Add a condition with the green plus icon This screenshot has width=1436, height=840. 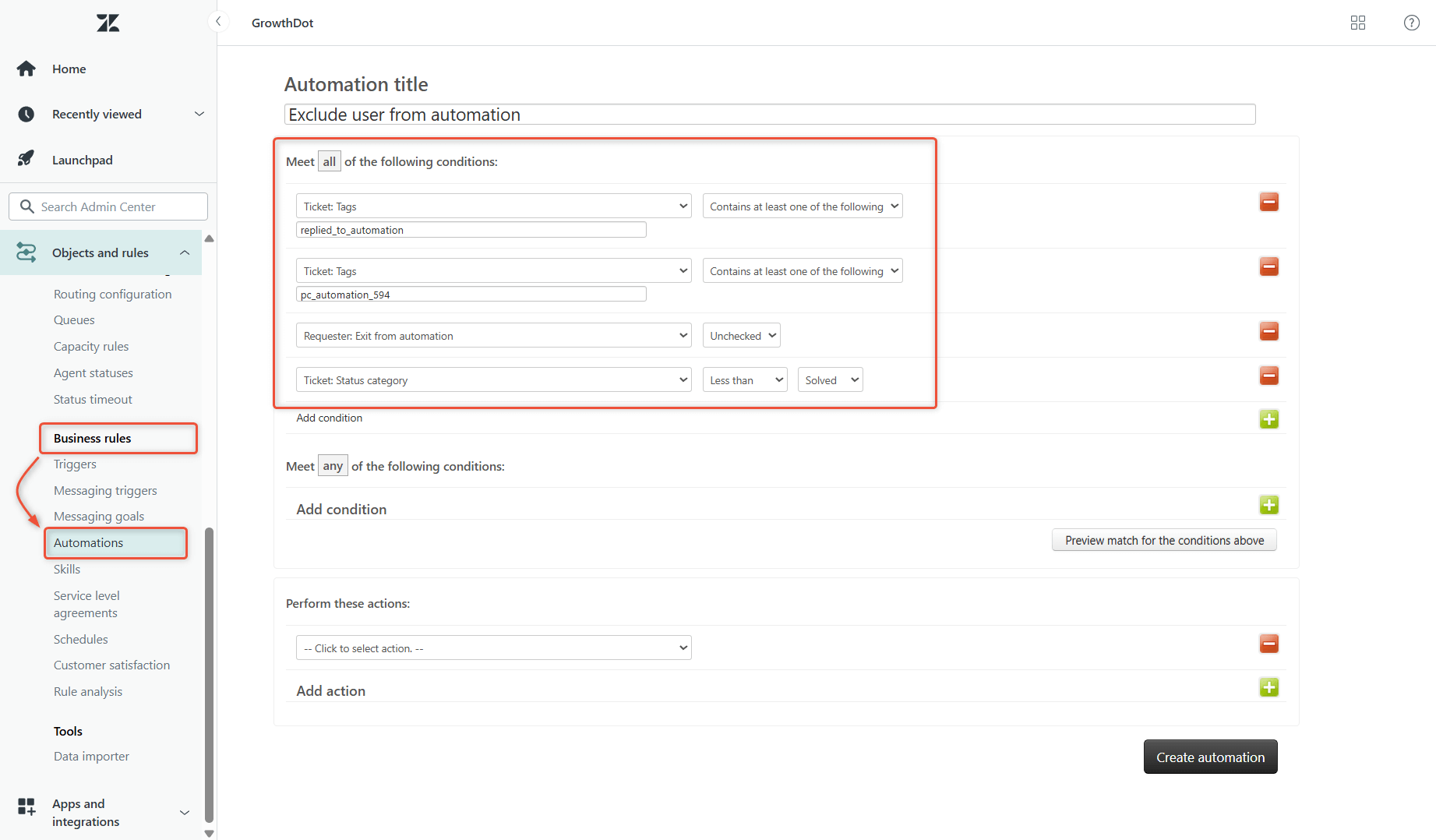click(x=1268, y=418)
